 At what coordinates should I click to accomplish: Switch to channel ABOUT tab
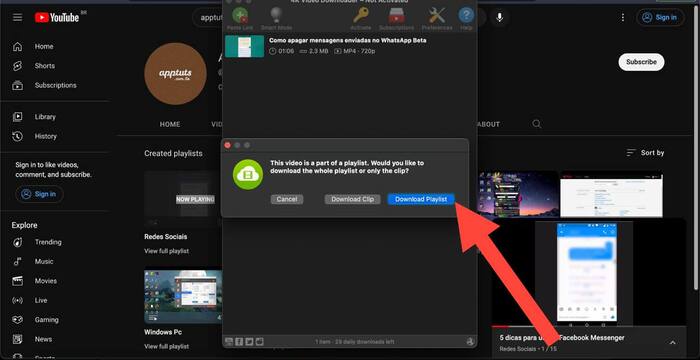tap(489, 124)
